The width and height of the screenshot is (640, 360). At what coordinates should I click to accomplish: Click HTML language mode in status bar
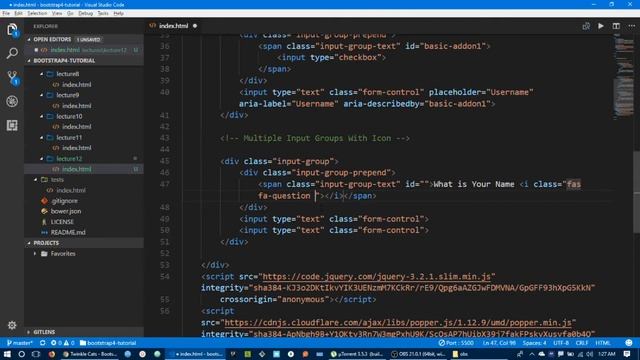coord(603,343)
